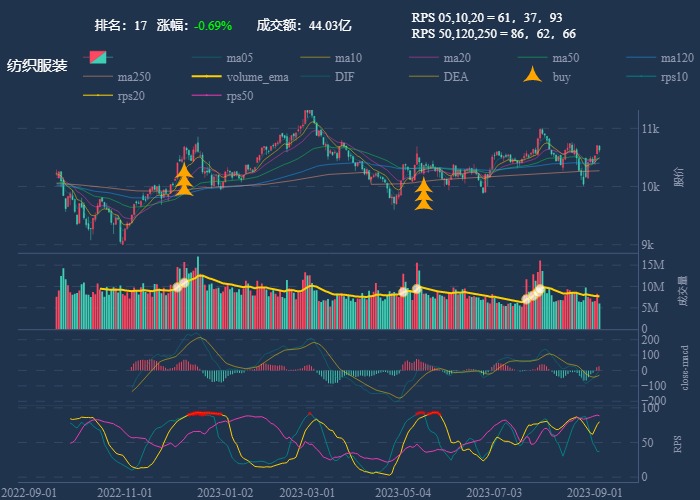Click the red RPS peak segment near May 2023
700x500 pixels.
click(x=428, y=412)
